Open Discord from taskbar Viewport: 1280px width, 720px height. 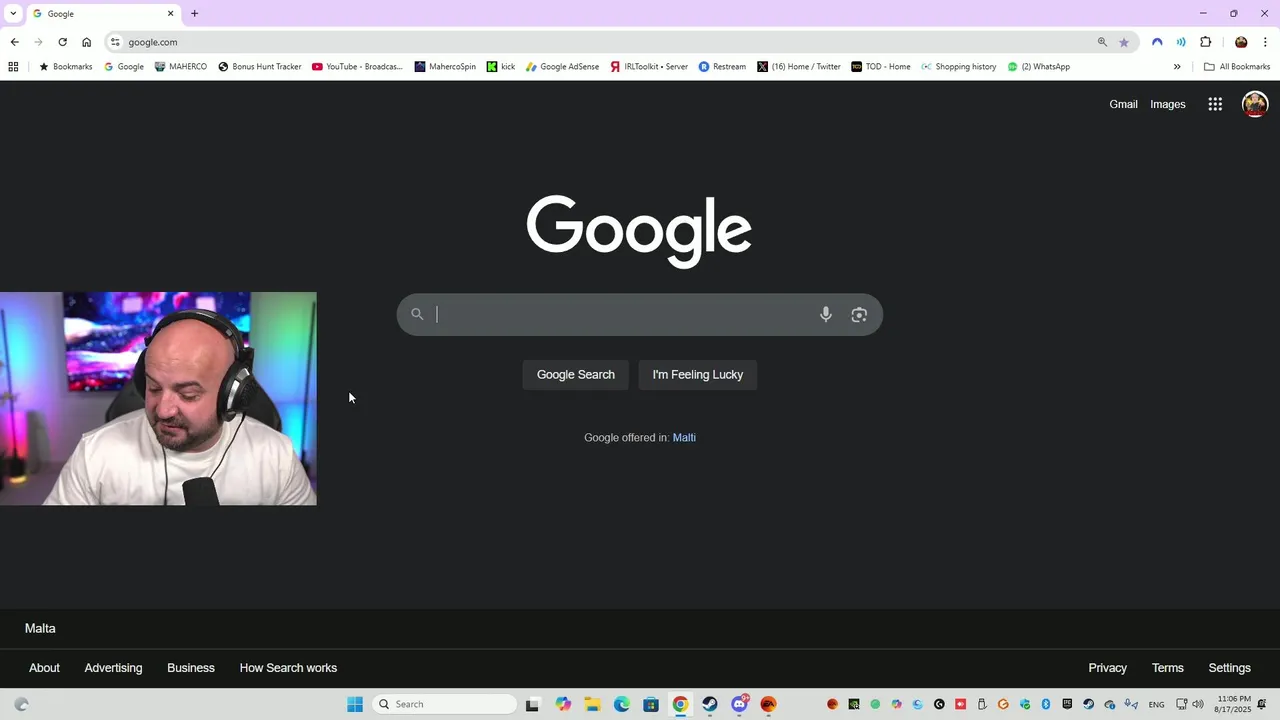coord(739,704)
